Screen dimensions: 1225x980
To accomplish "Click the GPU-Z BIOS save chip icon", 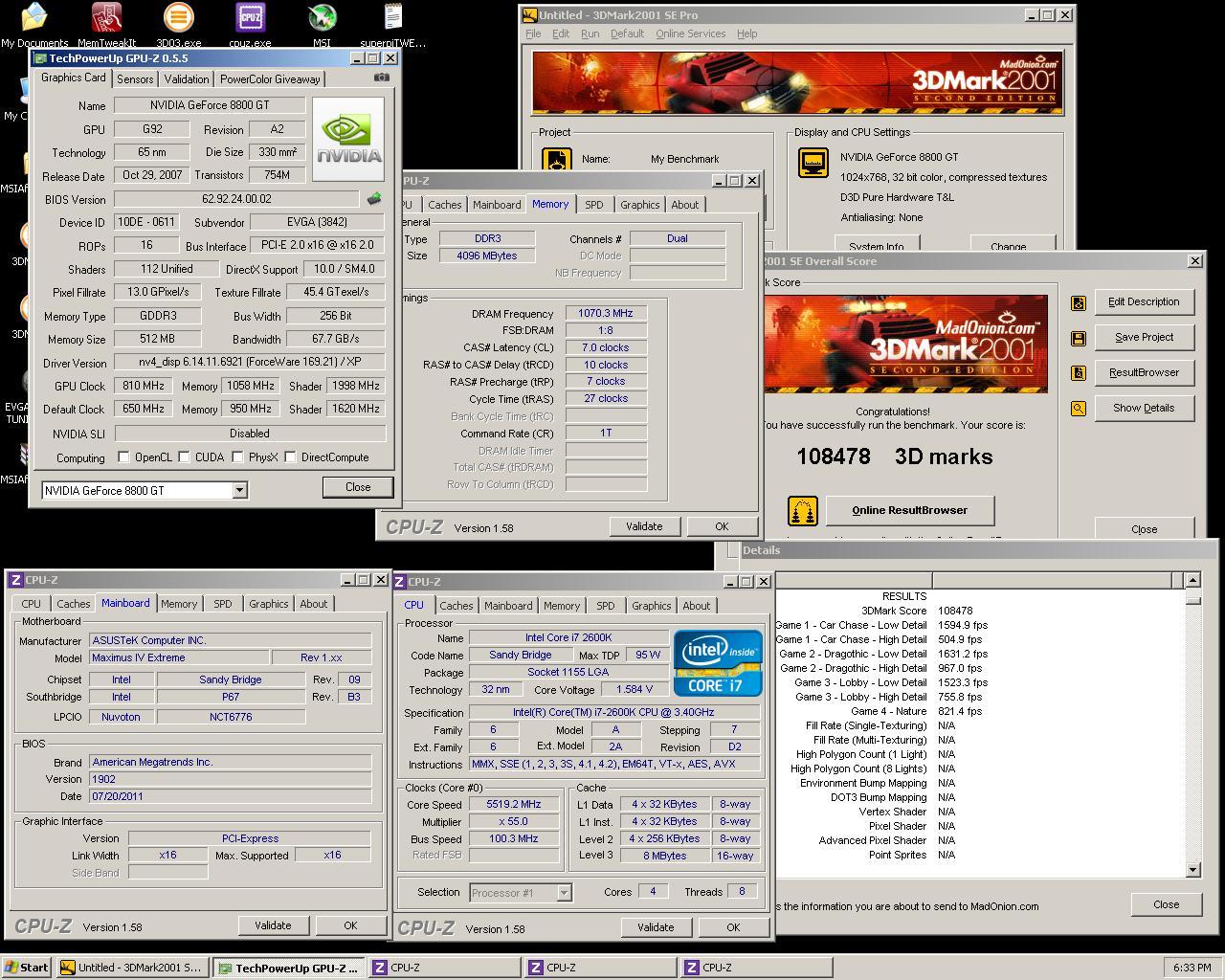I will pos(374,199).
